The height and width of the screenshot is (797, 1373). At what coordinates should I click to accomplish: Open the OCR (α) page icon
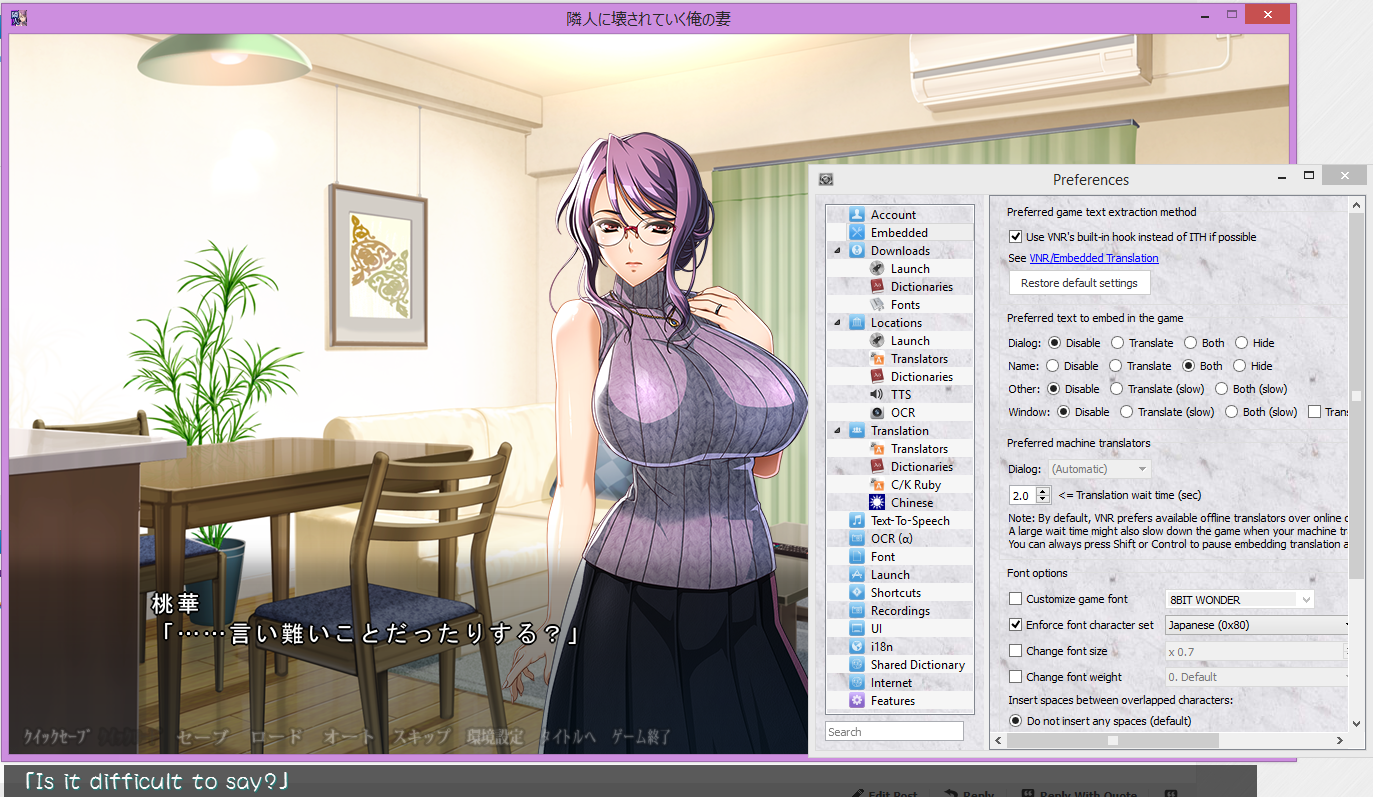(x=857, y=538)
